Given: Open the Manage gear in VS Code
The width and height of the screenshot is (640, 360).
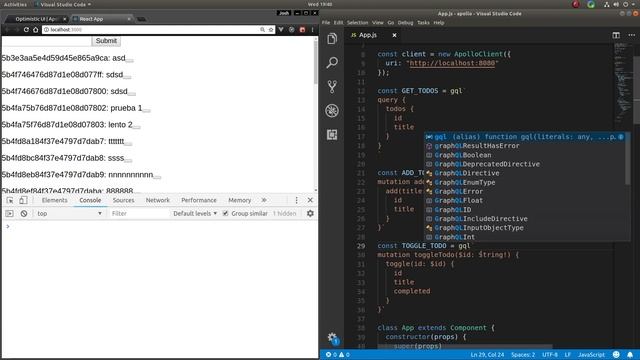Looking at the screenshot, I should (x=332, y=338).
